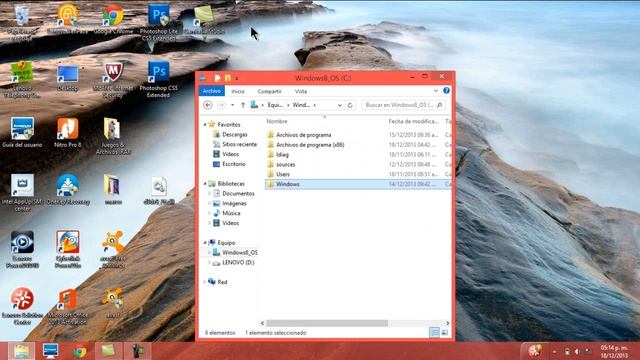640x360 pixels.
Task: Click the horizontal scrollbar in file list
Action: [x=327, y=323]
